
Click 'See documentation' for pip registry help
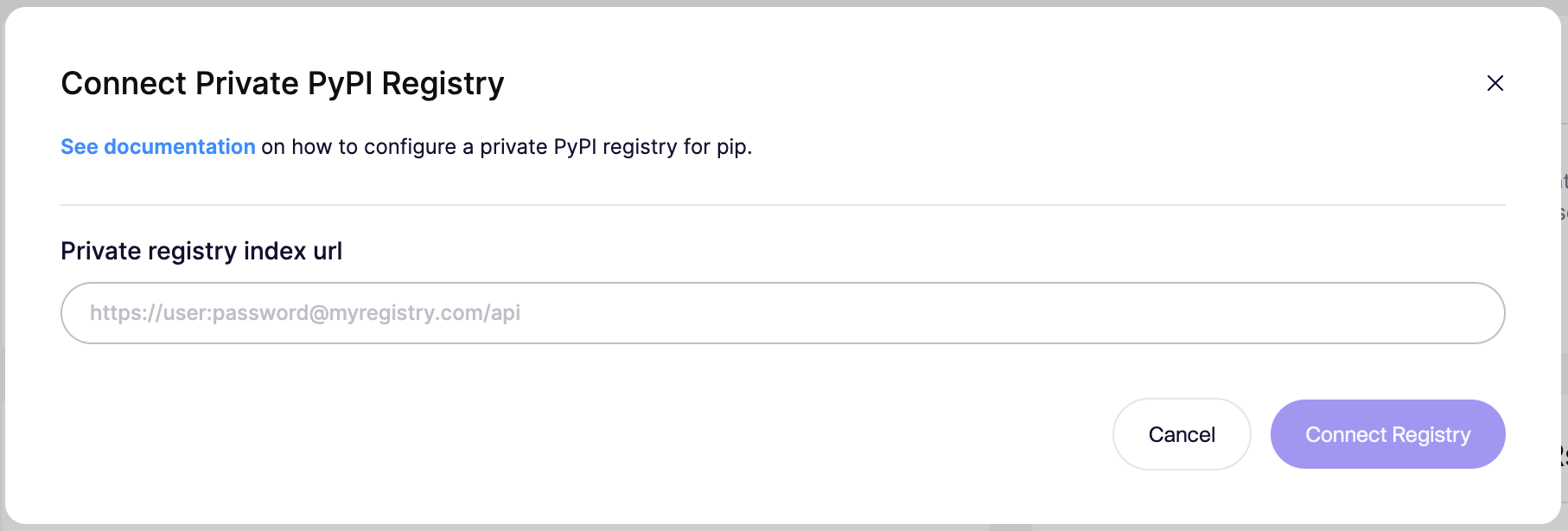tap(158, 147)
